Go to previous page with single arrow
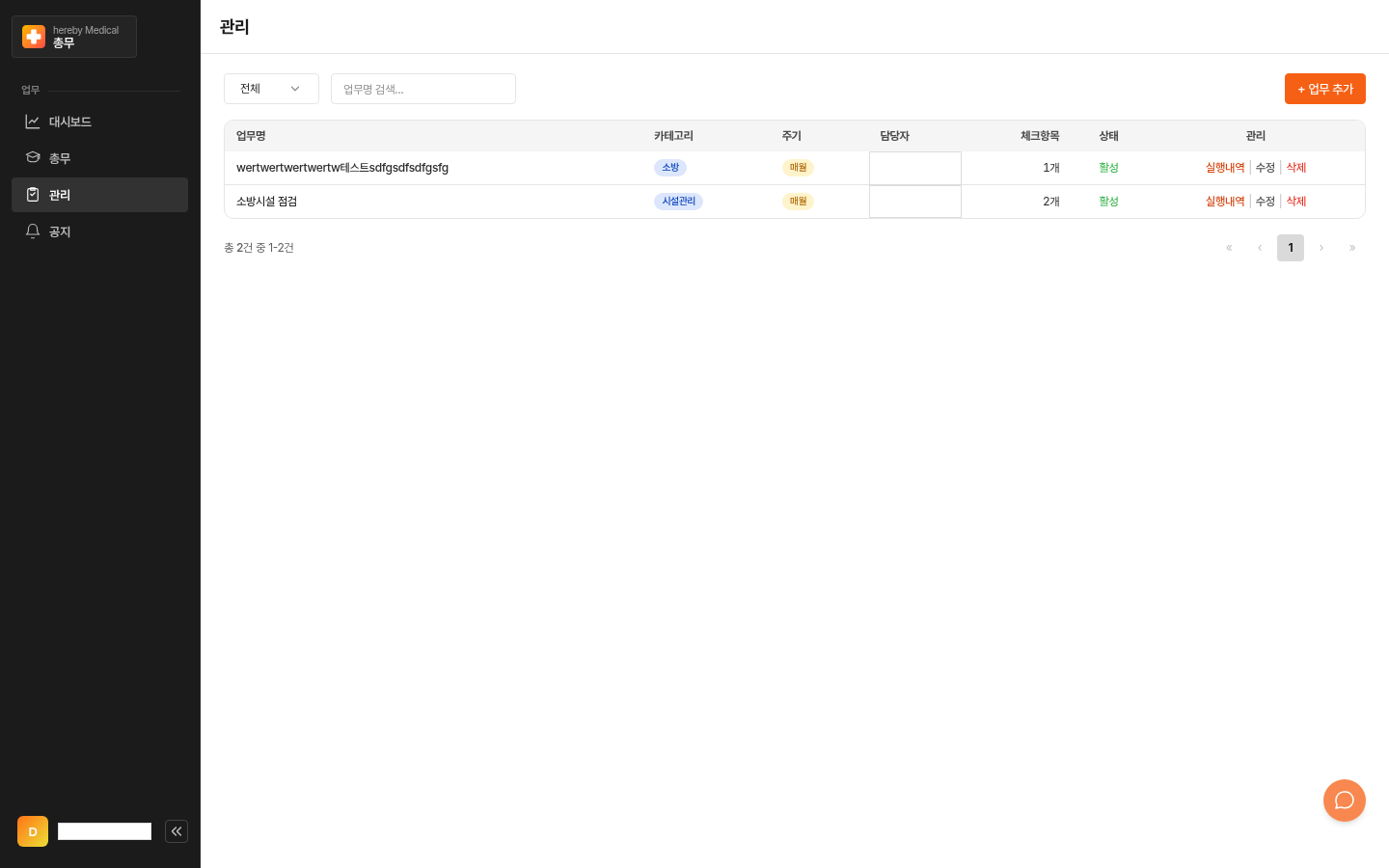 [x=1260, y=248]
